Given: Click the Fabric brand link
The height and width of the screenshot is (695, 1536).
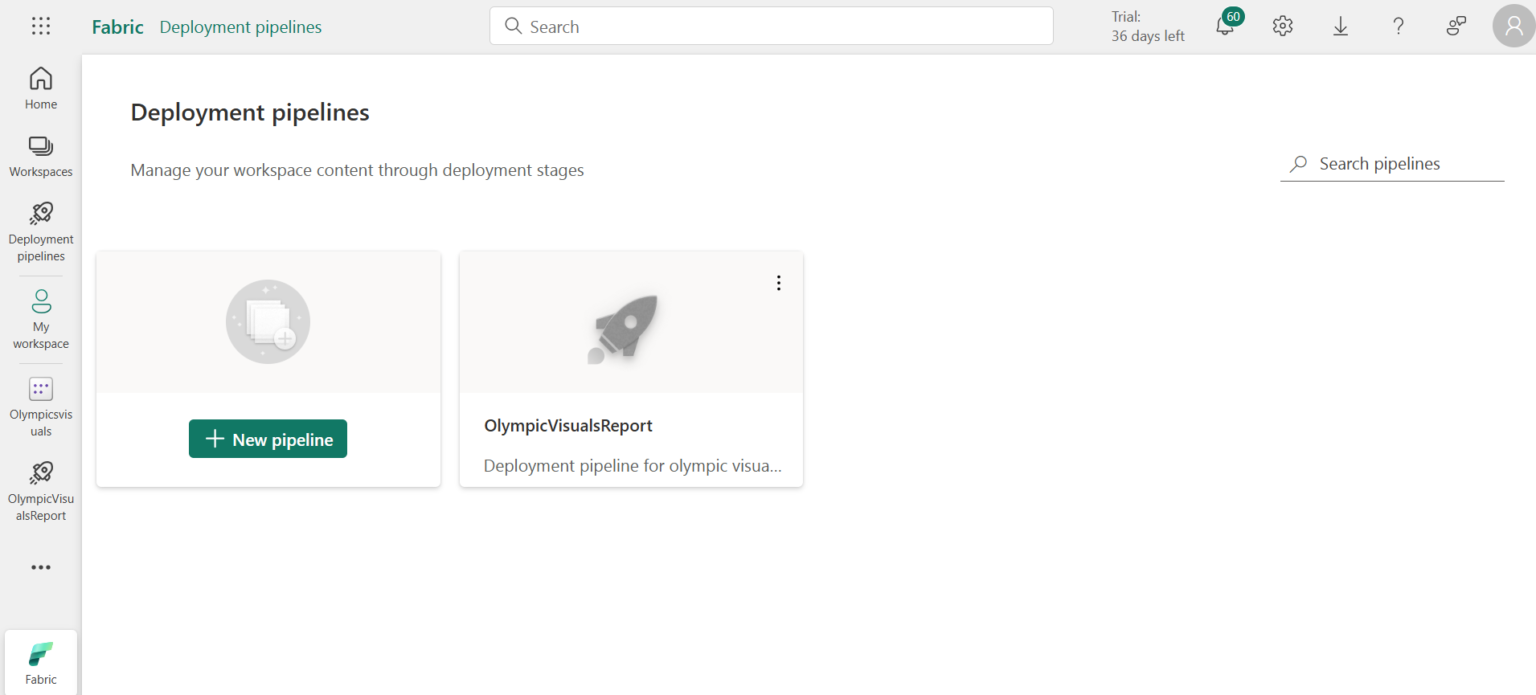Looking at the screenshot, I should point(118,27).
